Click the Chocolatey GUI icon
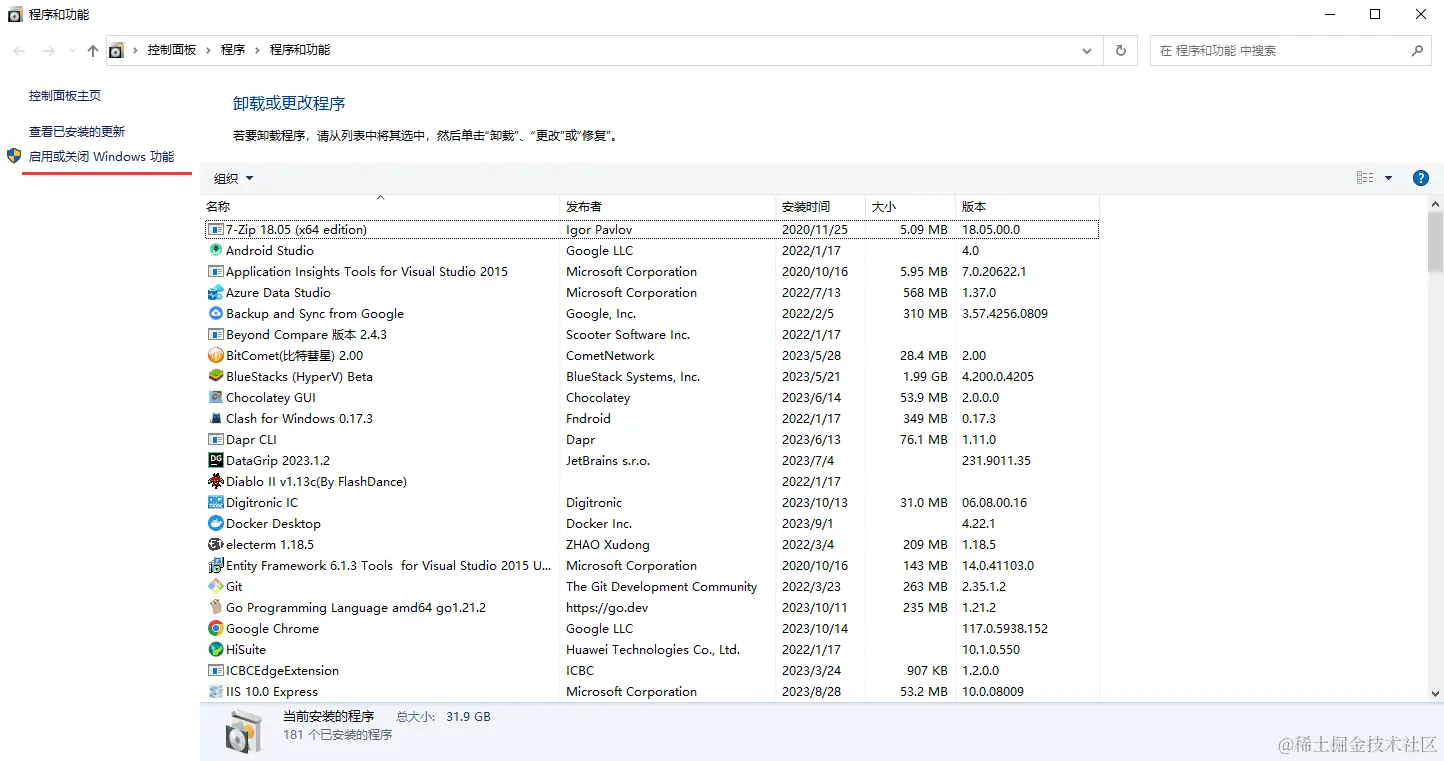Screen dimensions: 1444x761 click(215, 398)
